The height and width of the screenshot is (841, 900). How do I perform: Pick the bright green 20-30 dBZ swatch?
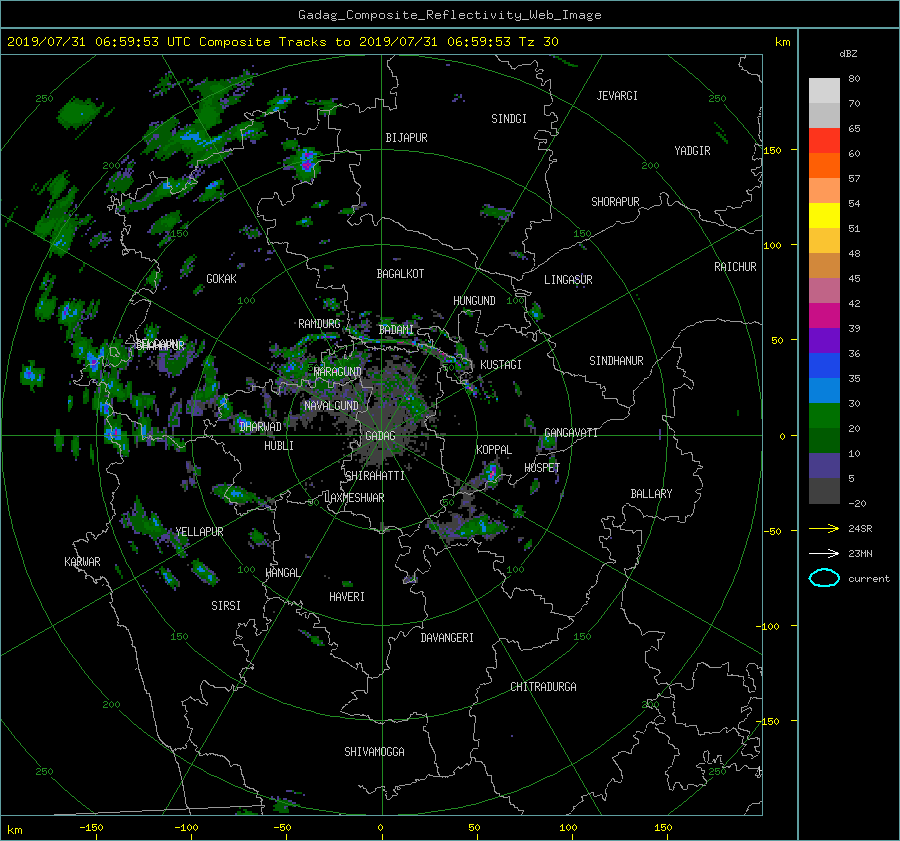(824, 416)
